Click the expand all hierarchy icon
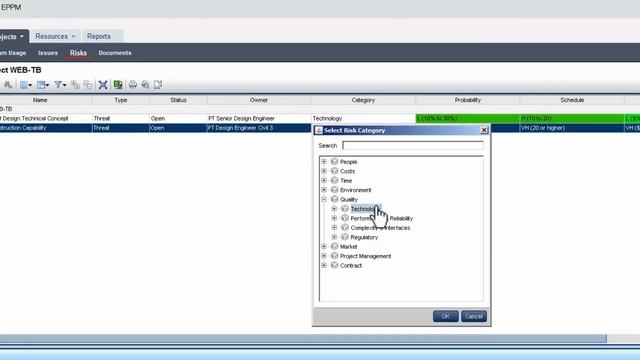640x360 pixels. [x=75, y=84]
